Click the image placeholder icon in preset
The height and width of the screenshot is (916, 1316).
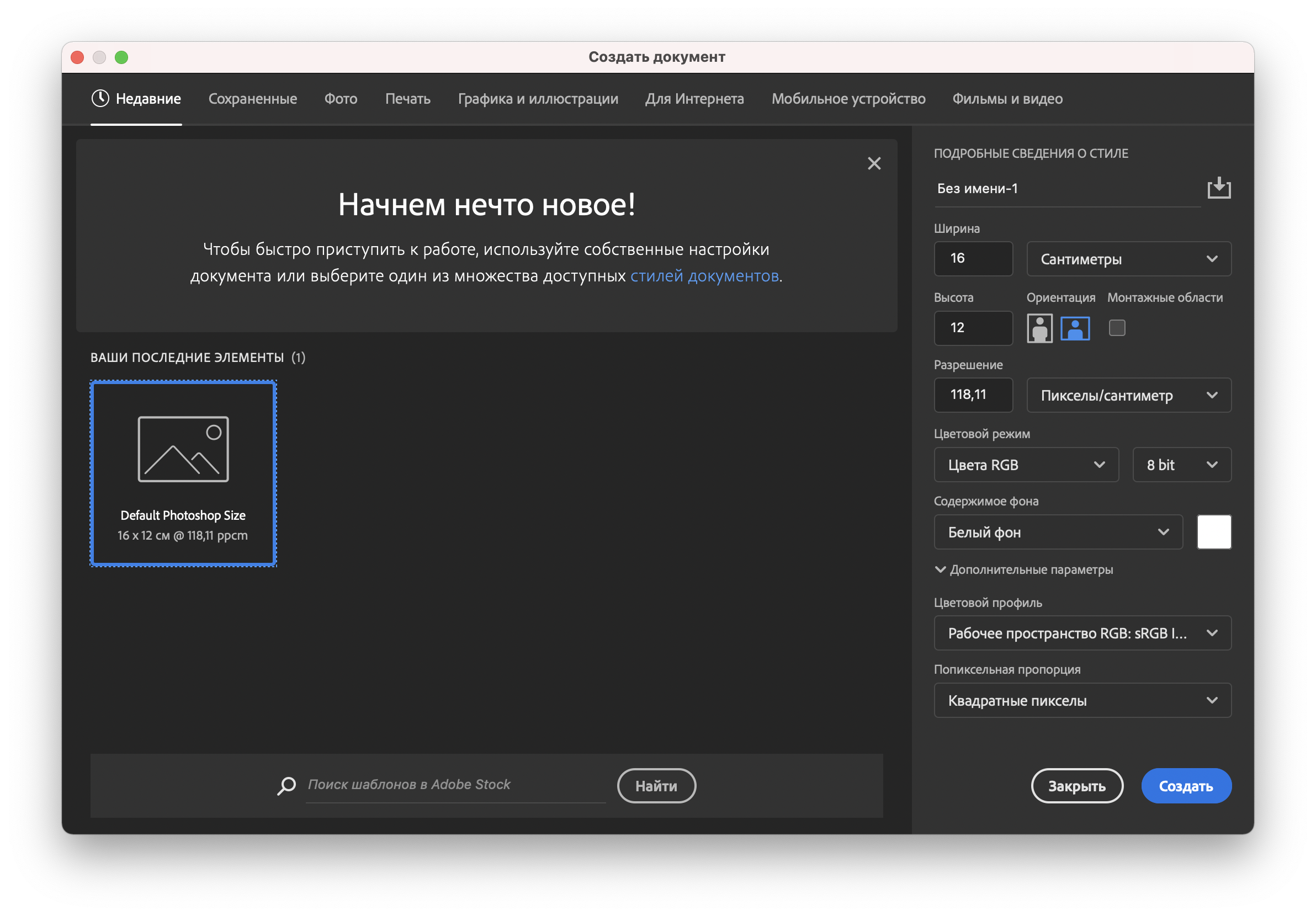183,449
